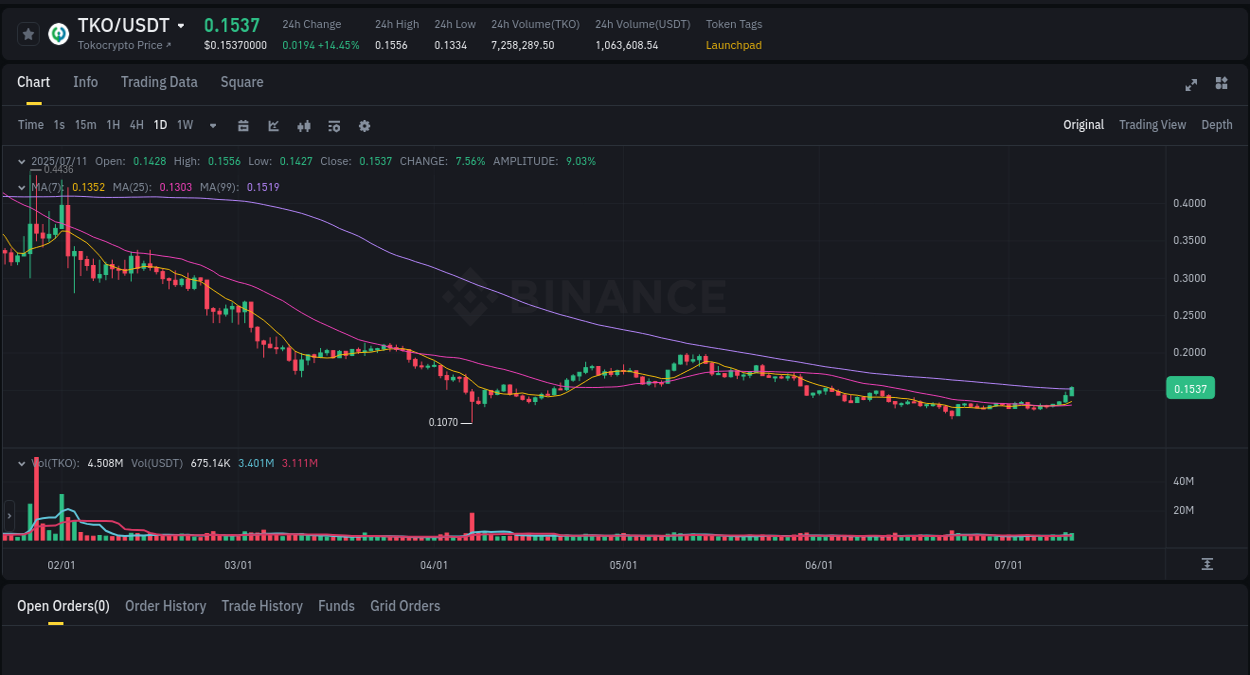Open chart settings via gear icon
The width and height of the screenshot is (1250, 675).
(364, 125)
